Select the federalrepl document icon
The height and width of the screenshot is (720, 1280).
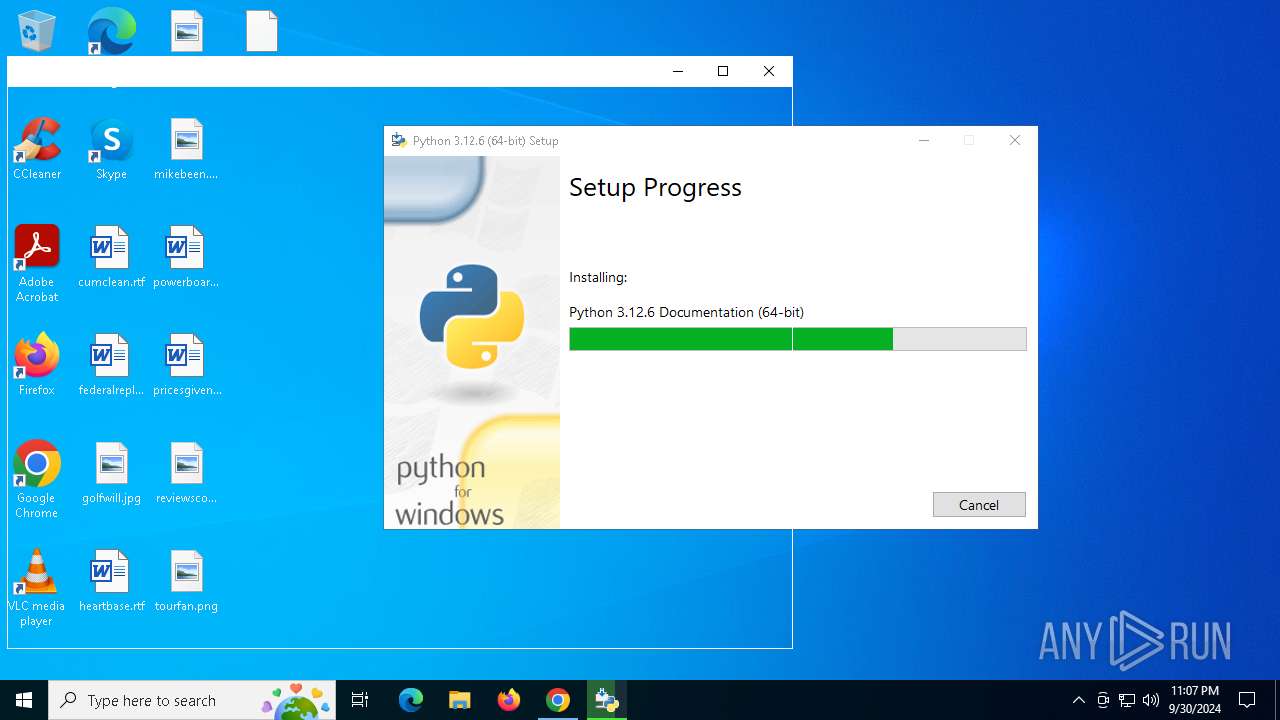click(111, 365)
